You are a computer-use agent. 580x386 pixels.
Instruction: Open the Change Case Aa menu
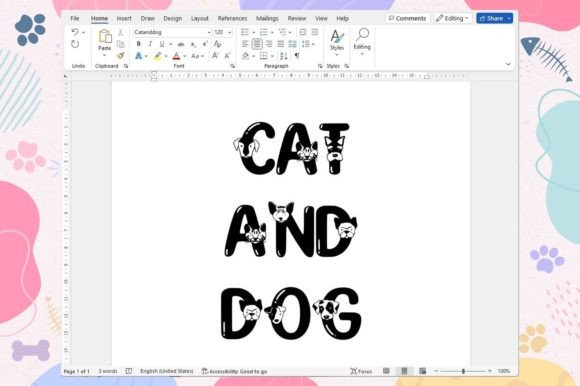pyautogui.click(x=198, y=56)
